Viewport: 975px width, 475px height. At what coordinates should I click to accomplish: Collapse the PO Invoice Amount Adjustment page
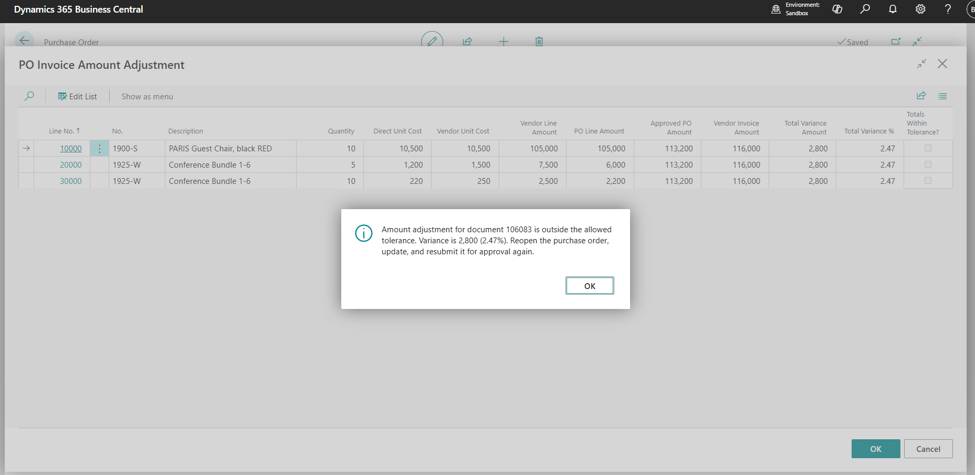[922, 64]
